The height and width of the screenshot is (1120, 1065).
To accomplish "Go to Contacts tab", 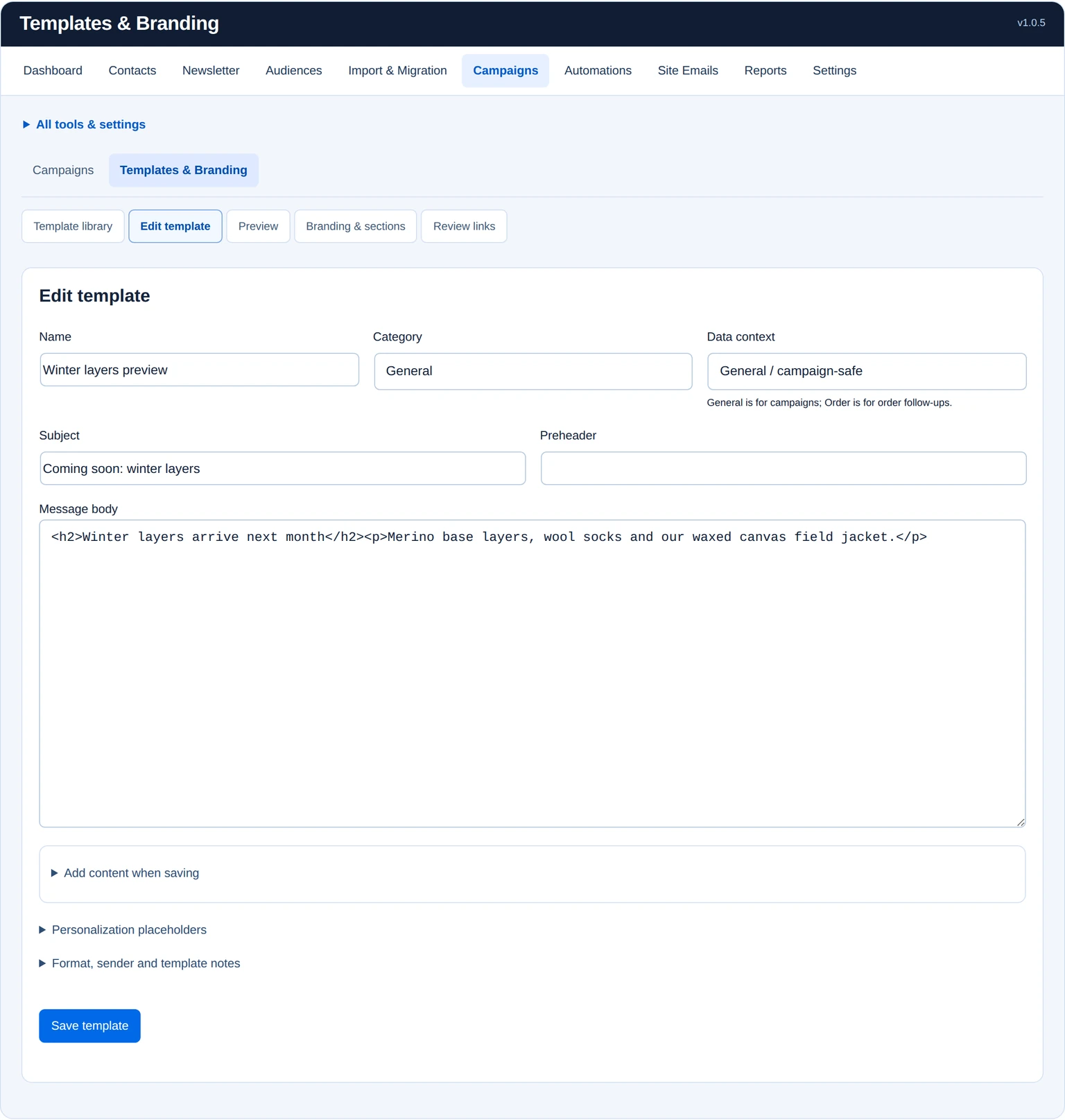I will (132, 71).
